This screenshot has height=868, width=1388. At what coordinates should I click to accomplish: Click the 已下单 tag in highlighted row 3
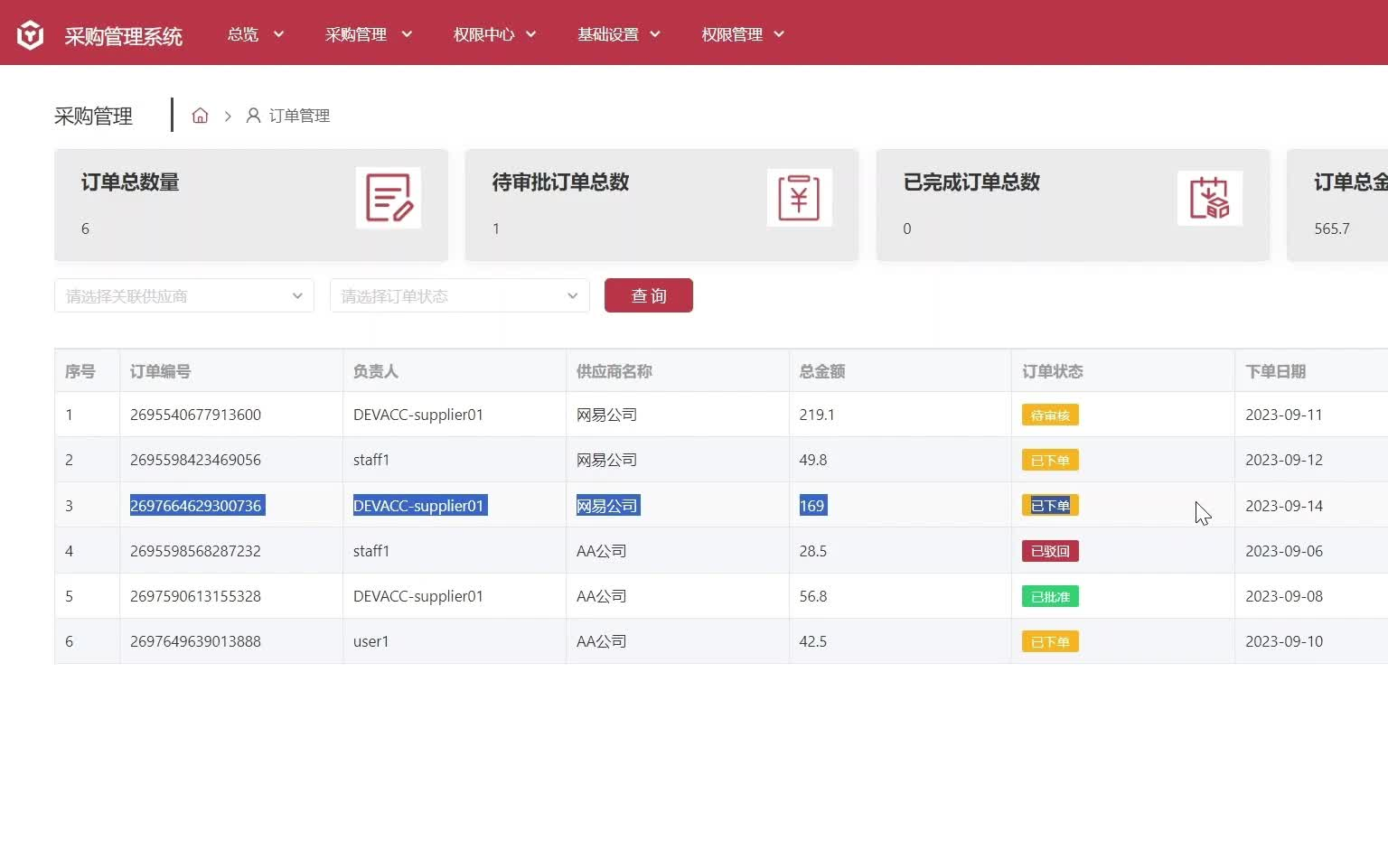pyautogui.click(x=1050, y=506)
